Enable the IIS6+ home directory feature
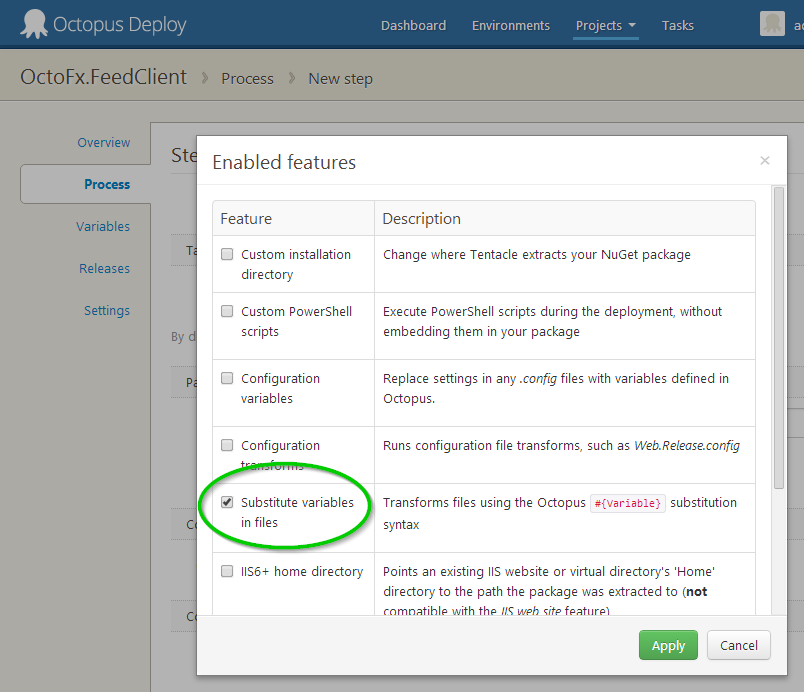 [x=227, y=571]
